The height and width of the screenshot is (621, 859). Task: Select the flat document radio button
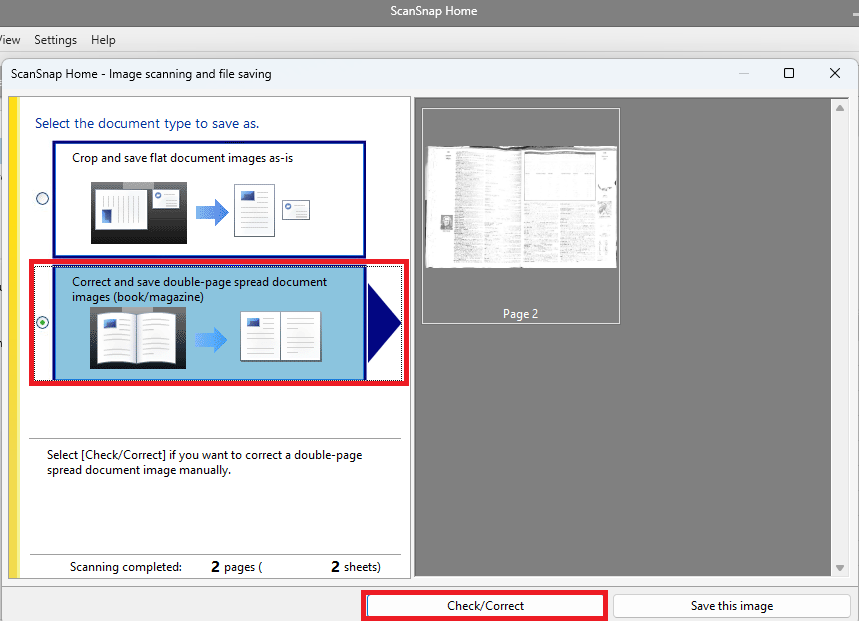click(x=42, y=199)
